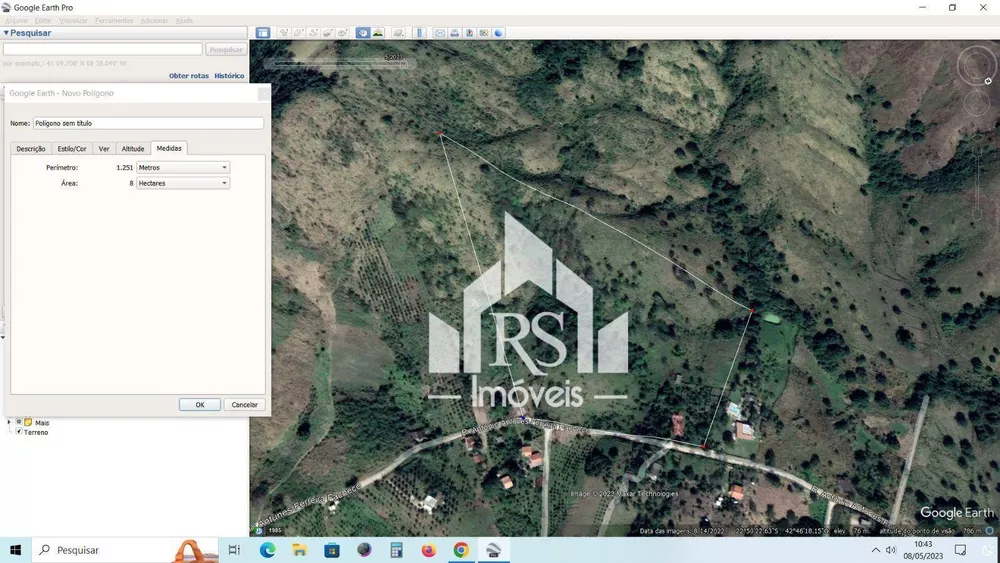Switch to the Ver tab
This screenshot has width=1000, height=563.
(x=104, y=149)
